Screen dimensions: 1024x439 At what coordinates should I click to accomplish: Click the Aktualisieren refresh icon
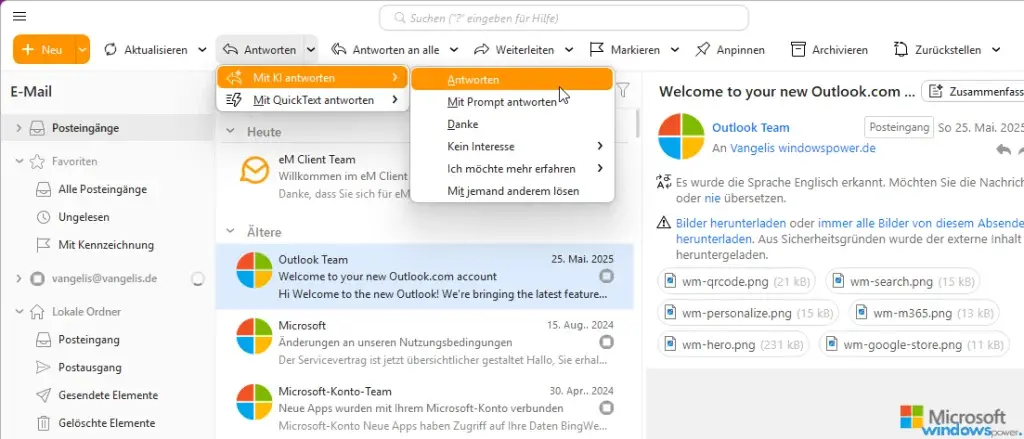click(110, 50)
